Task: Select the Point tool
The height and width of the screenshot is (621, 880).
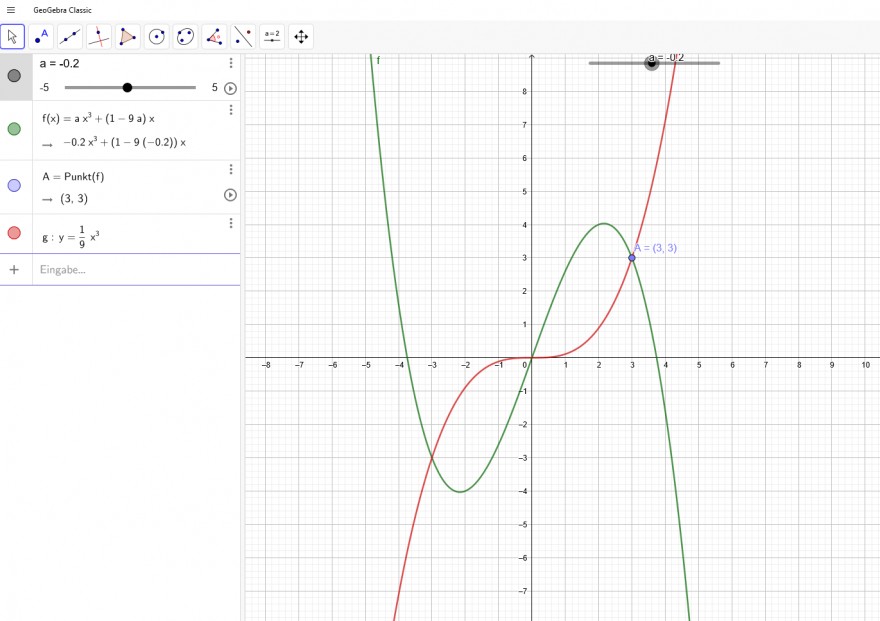Action: [x=42, y=37]
